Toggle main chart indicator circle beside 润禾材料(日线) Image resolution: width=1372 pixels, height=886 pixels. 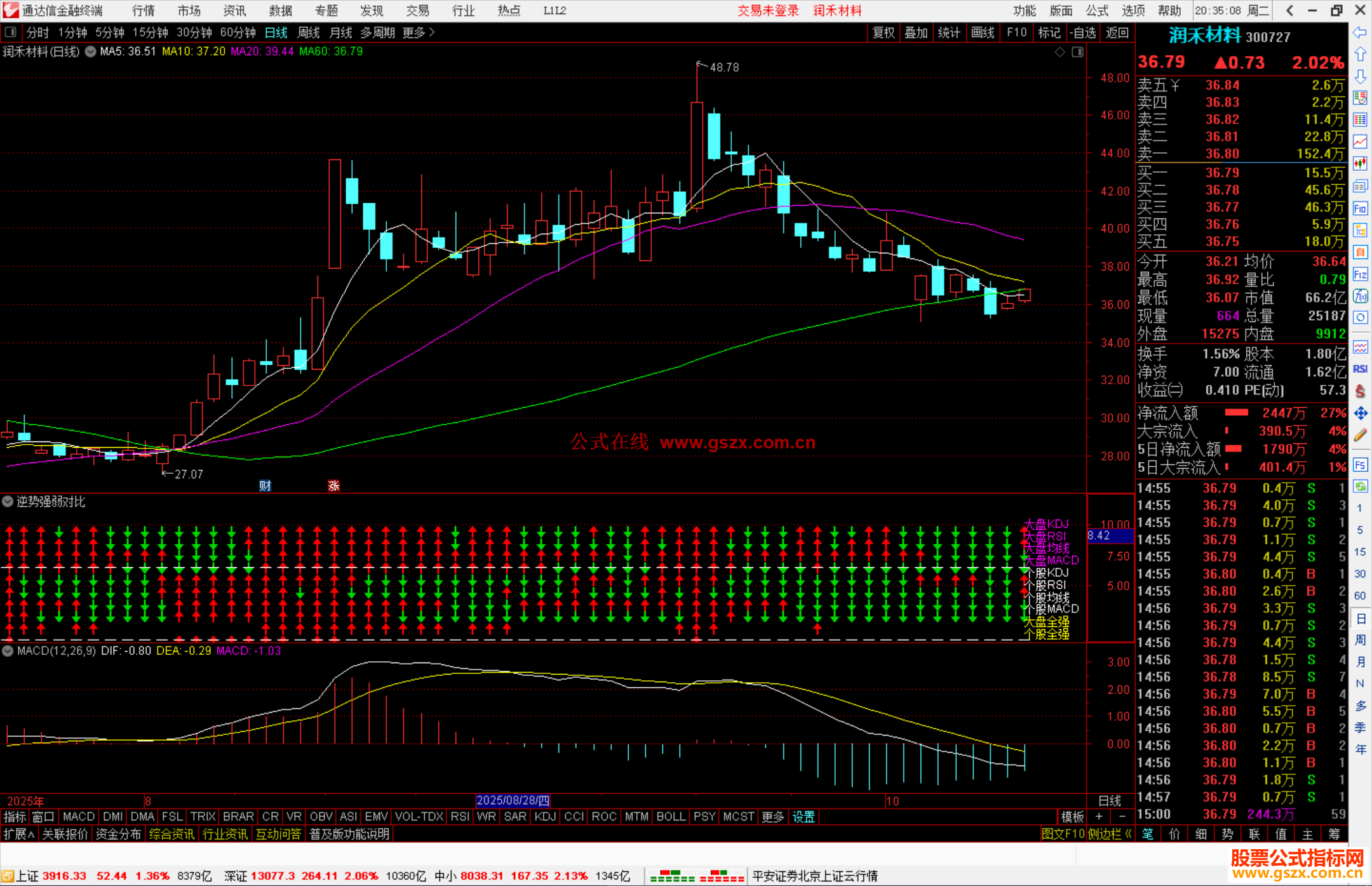click(91, 51)
